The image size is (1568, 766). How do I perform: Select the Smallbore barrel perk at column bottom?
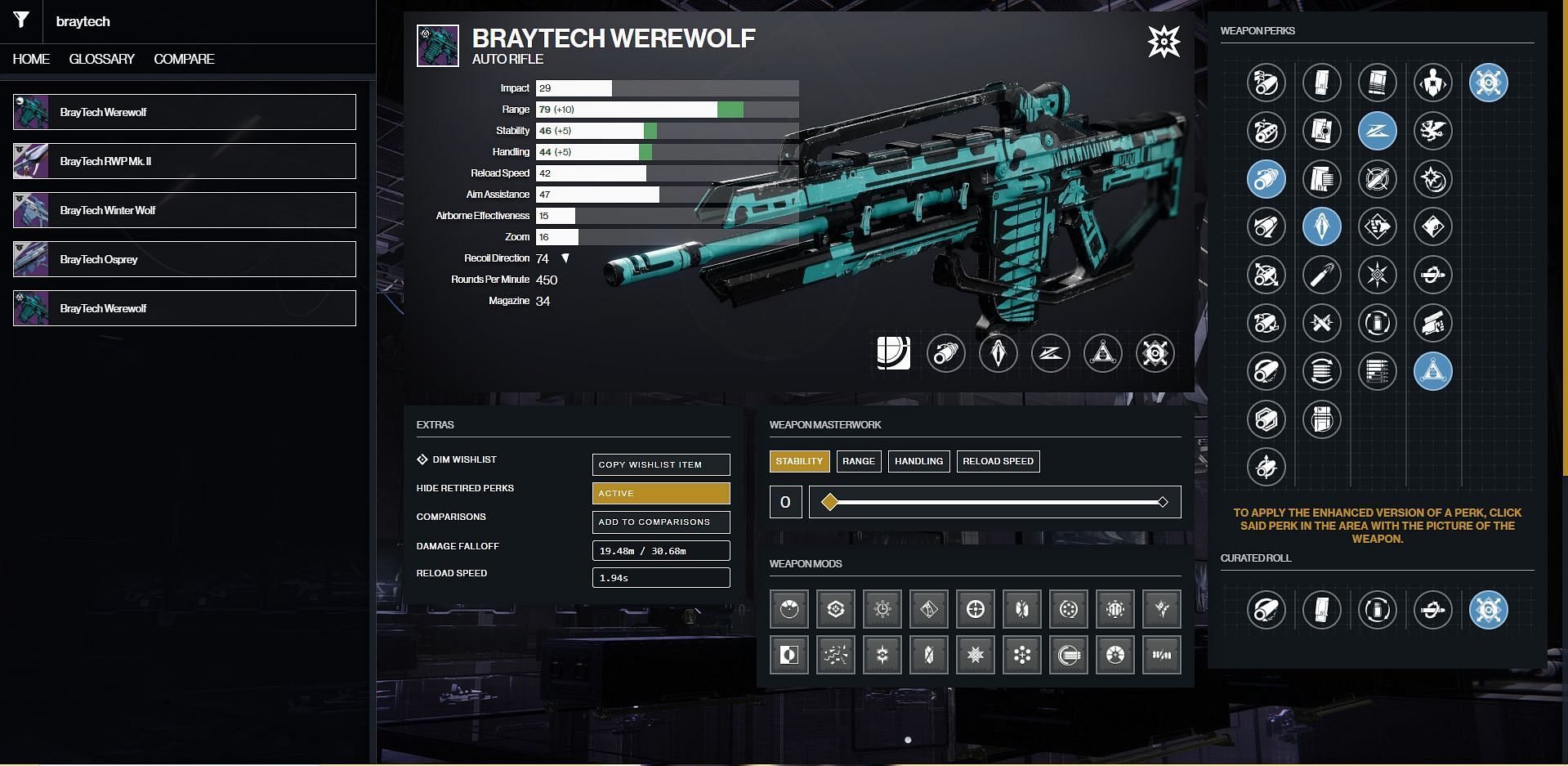[x=1266, y=467]
